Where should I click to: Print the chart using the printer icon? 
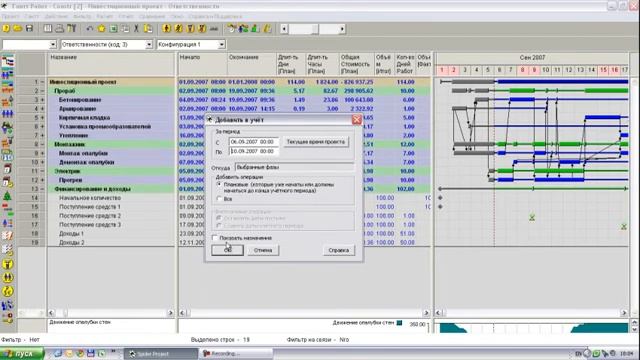point(60,29)
